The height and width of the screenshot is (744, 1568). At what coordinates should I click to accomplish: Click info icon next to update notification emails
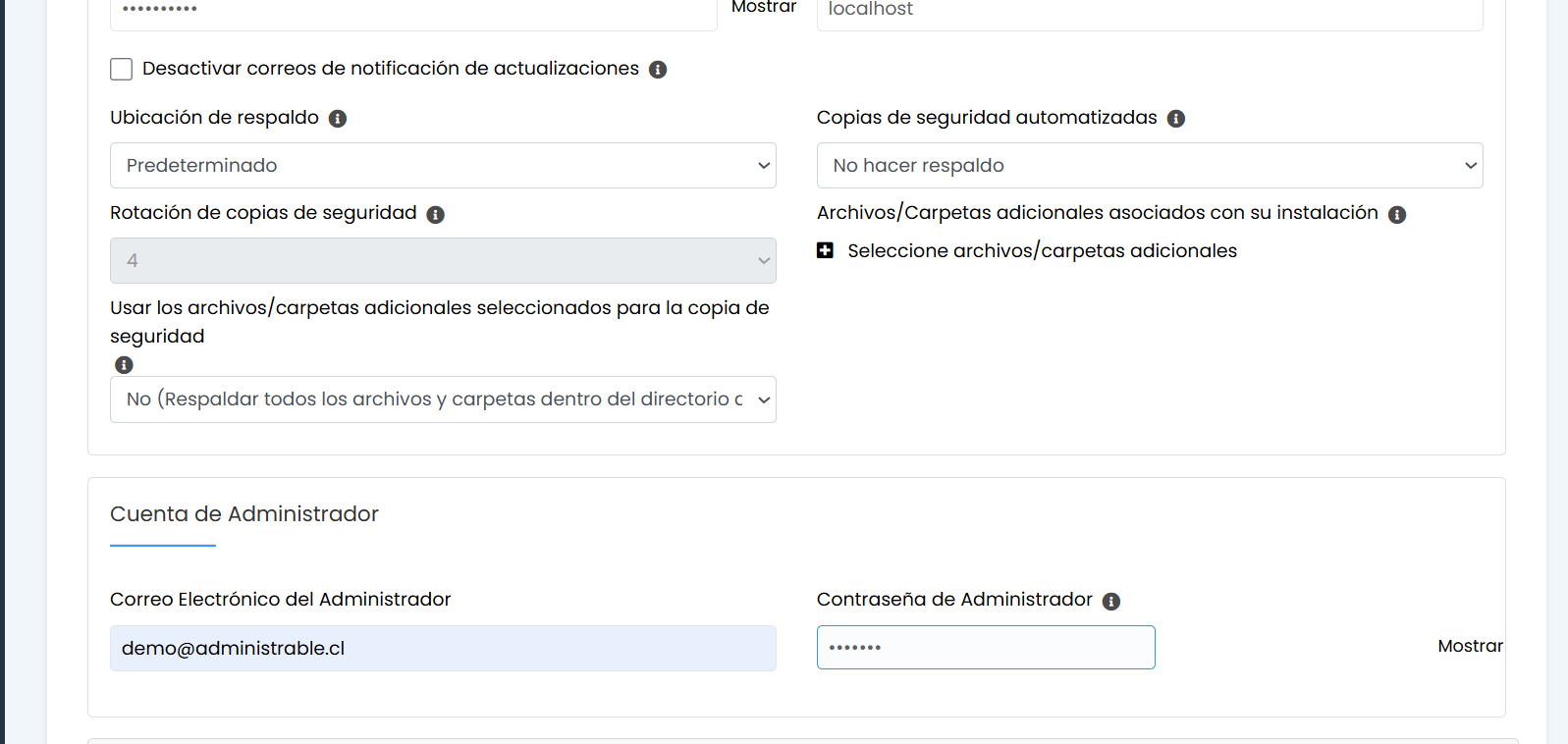point(658,70)
